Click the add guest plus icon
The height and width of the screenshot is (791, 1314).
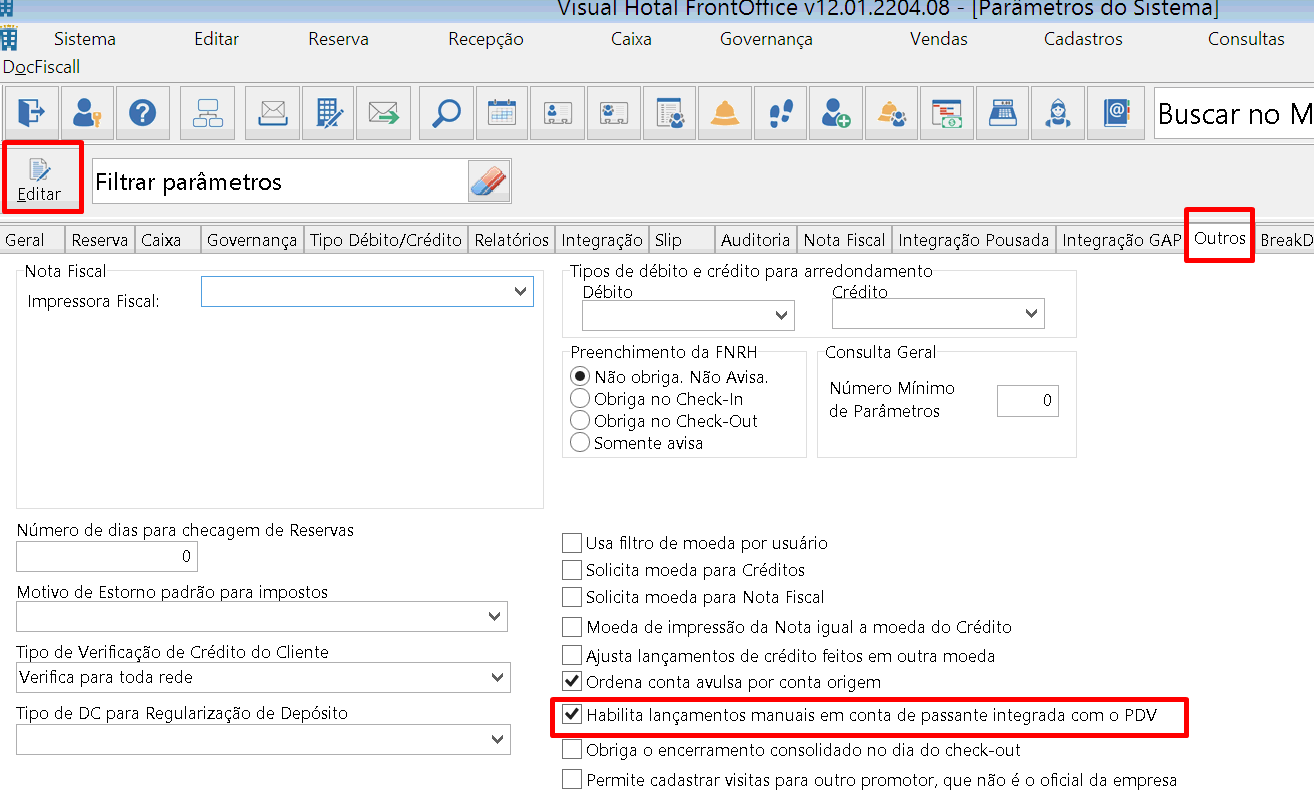point(835,113)
